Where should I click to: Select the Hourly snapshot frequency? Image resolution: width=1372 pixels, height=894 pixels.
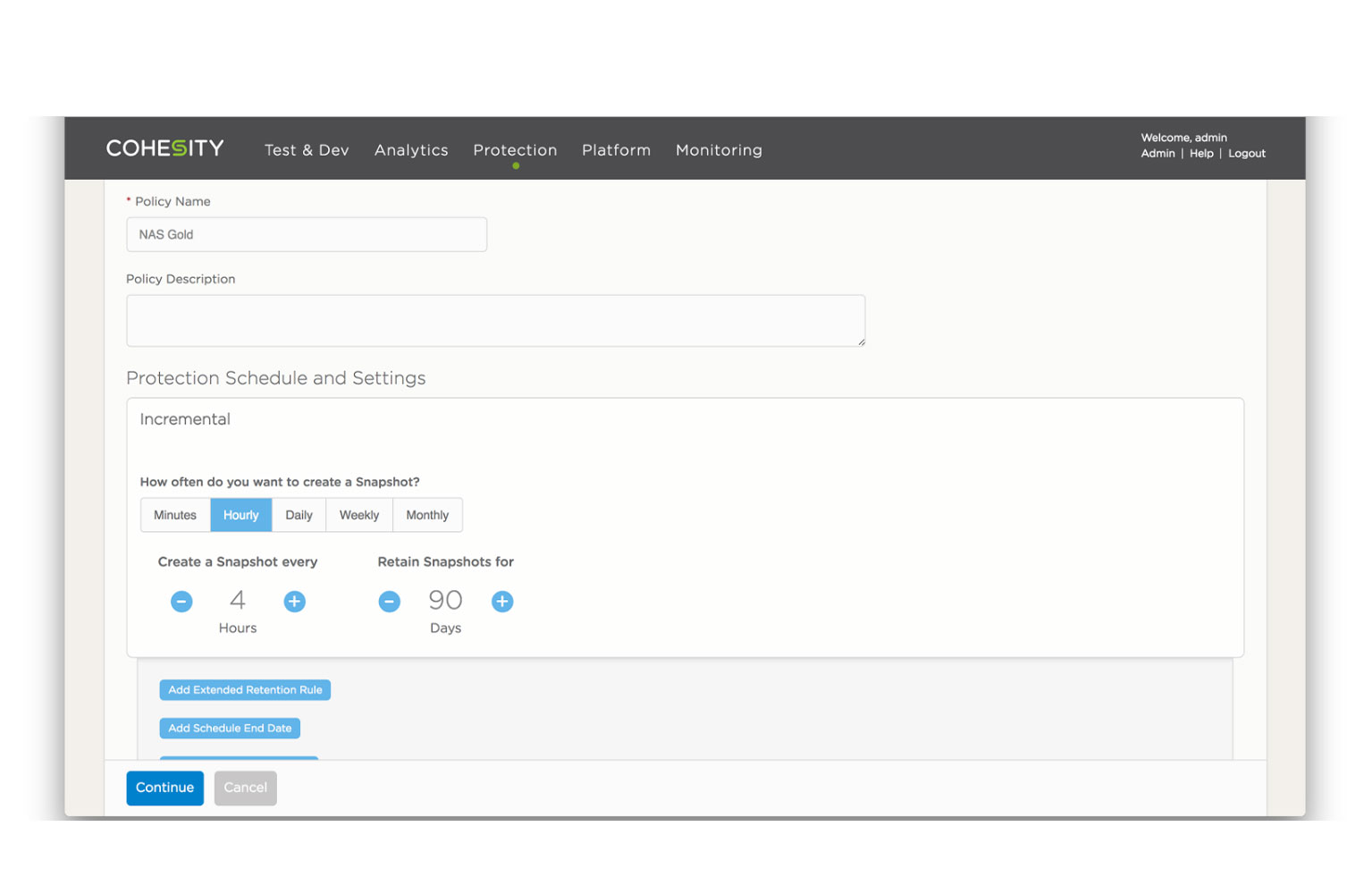click(x=240, y=515)
